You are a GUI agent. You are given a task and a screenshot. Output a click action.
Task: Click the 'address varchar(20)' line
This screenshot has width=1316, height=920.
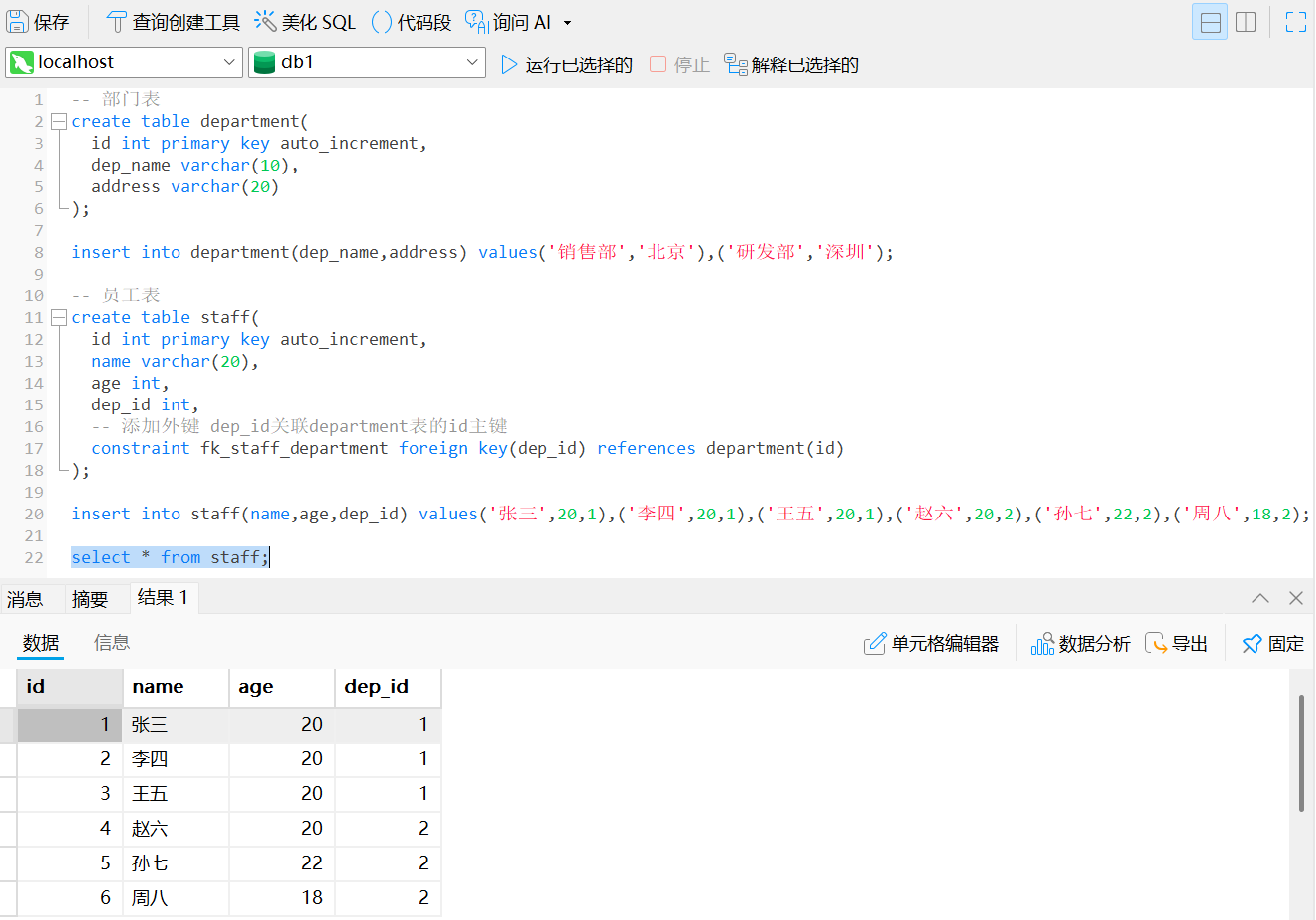click(x=184, y=186)
